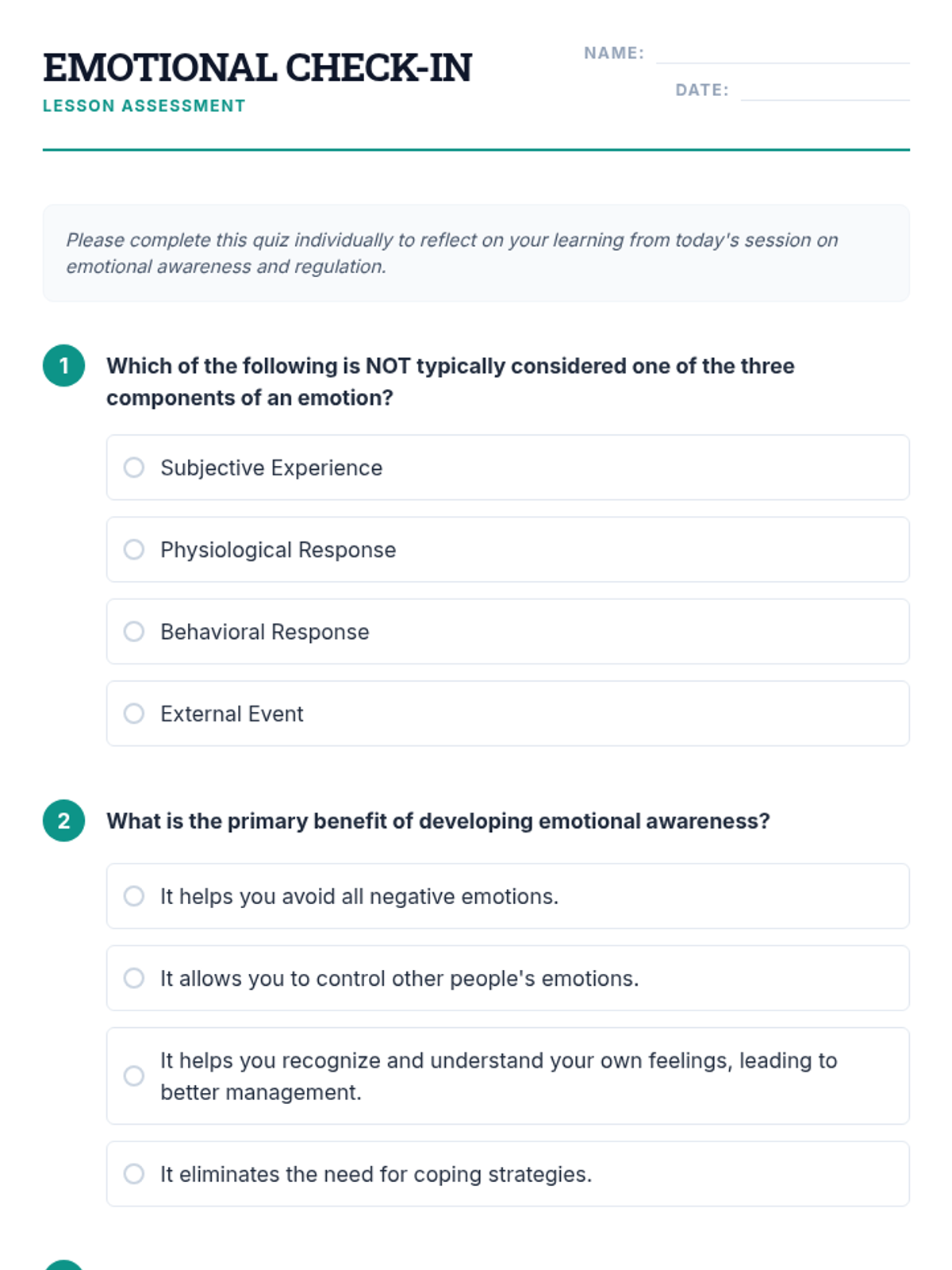Viewport: 952px width, 1270px height.
Task: Click the question 1 number badge
Action: [x=64, y=366]
